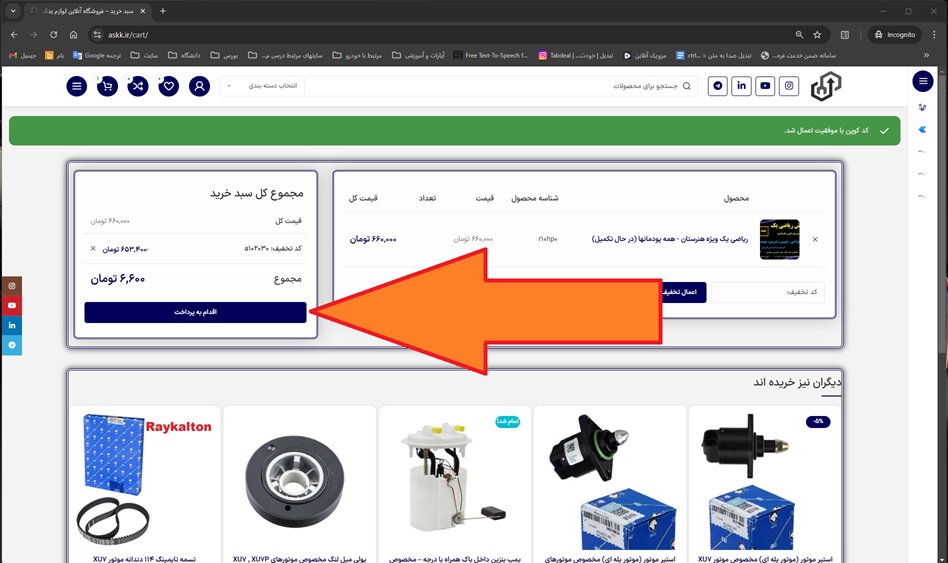
Task: Remove applied coupon 5102030 from totals
Action: 93,248
